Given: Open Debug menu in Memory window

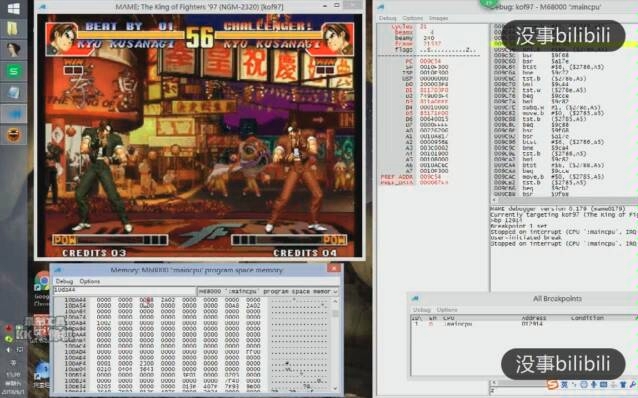Looking at the screenshot, I should coord(64,281).
